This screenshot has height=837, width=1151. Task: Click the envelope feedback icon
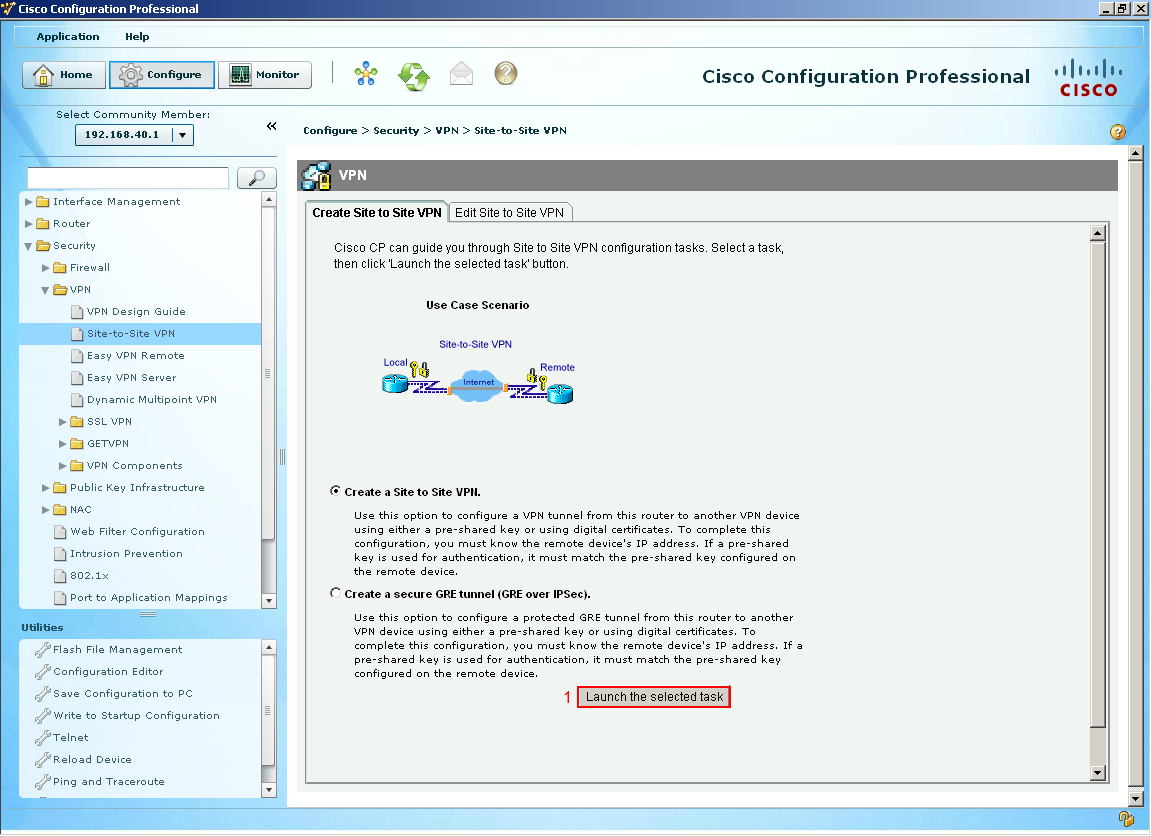(x=461, y=74)
